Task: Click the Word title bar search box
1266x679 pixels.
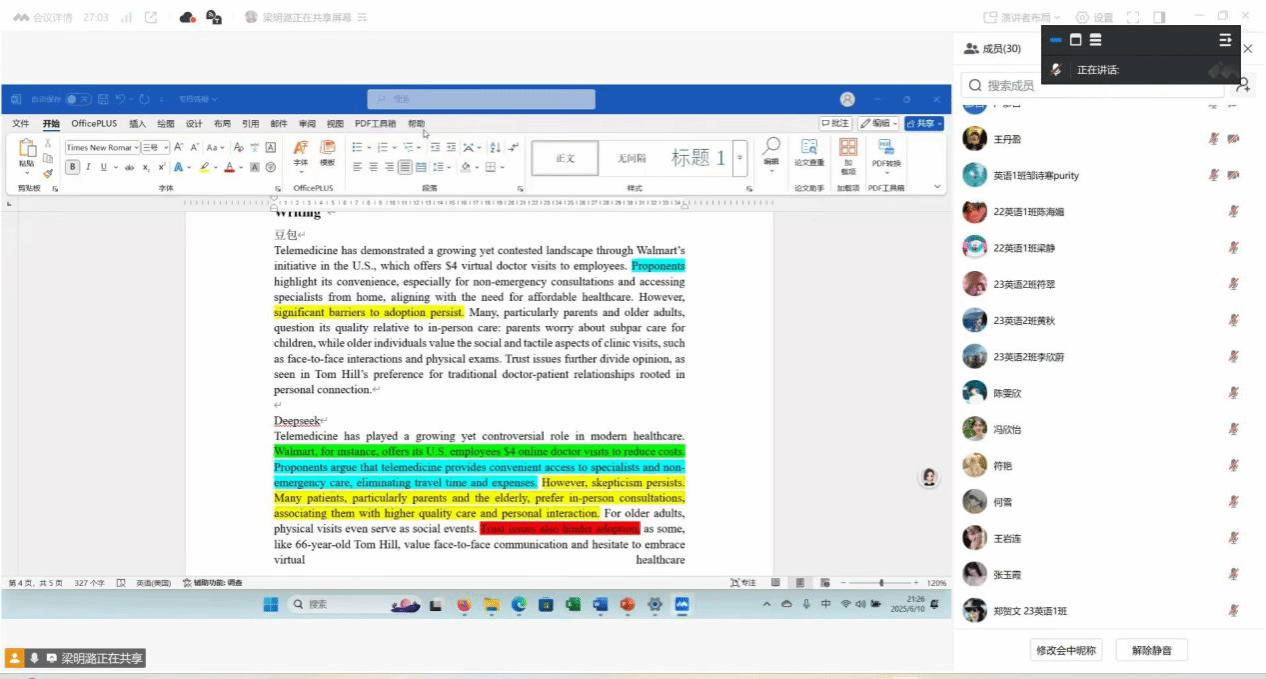Action: pos(481,99)
